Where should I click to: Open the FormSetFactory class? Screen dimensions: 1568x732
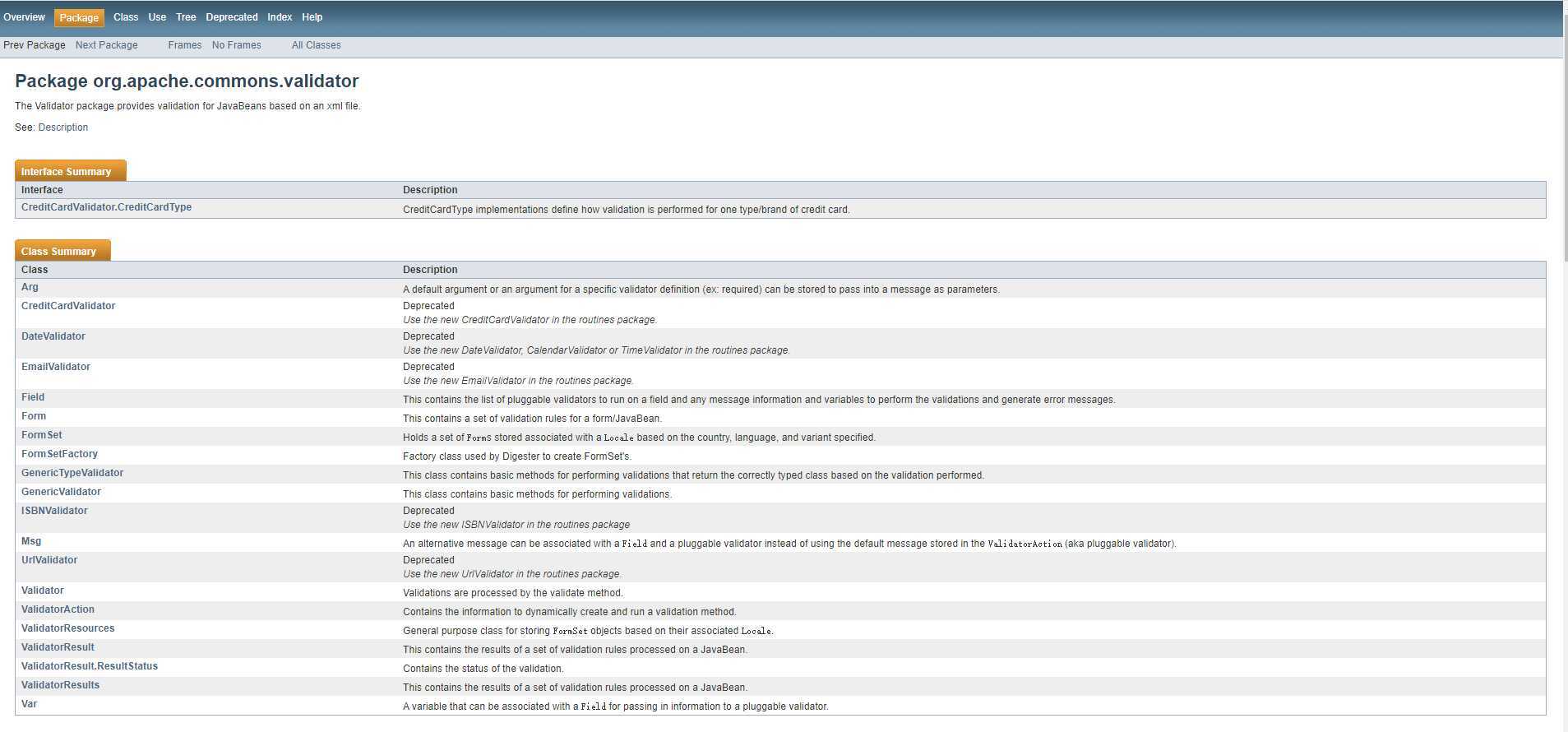pyautogui.click(x=59, y=454)
